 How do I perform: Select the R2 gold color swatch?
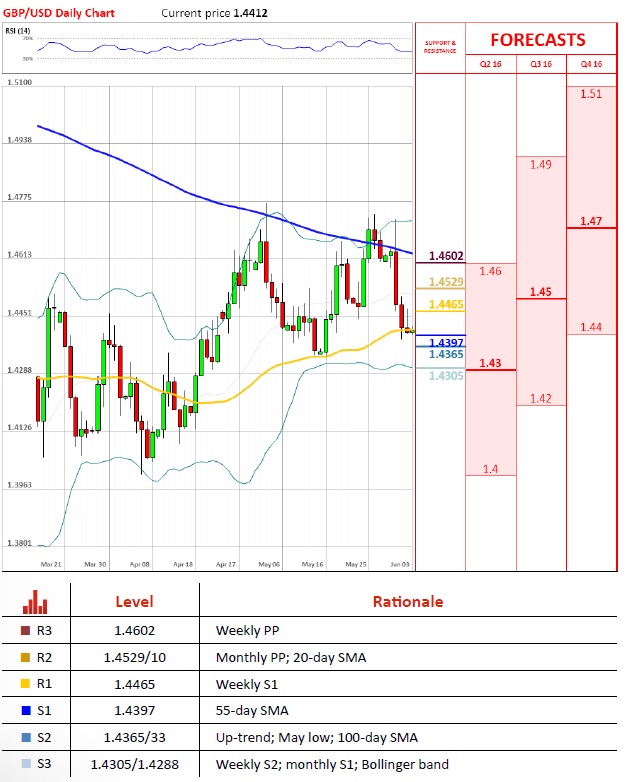click(x=25, y=657)
